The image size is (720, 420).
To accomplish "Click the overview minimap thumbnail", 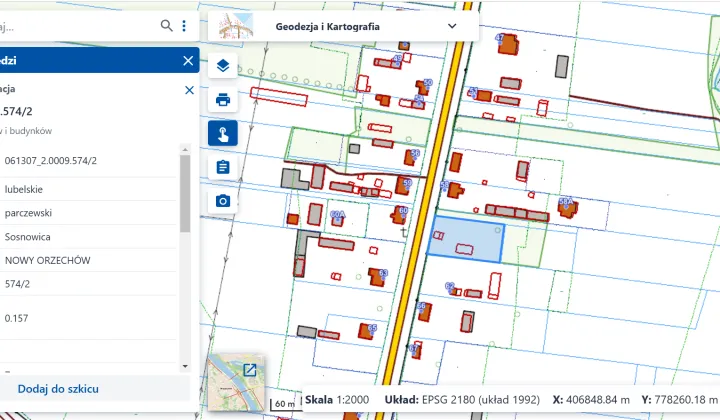I will coord(235,383).
